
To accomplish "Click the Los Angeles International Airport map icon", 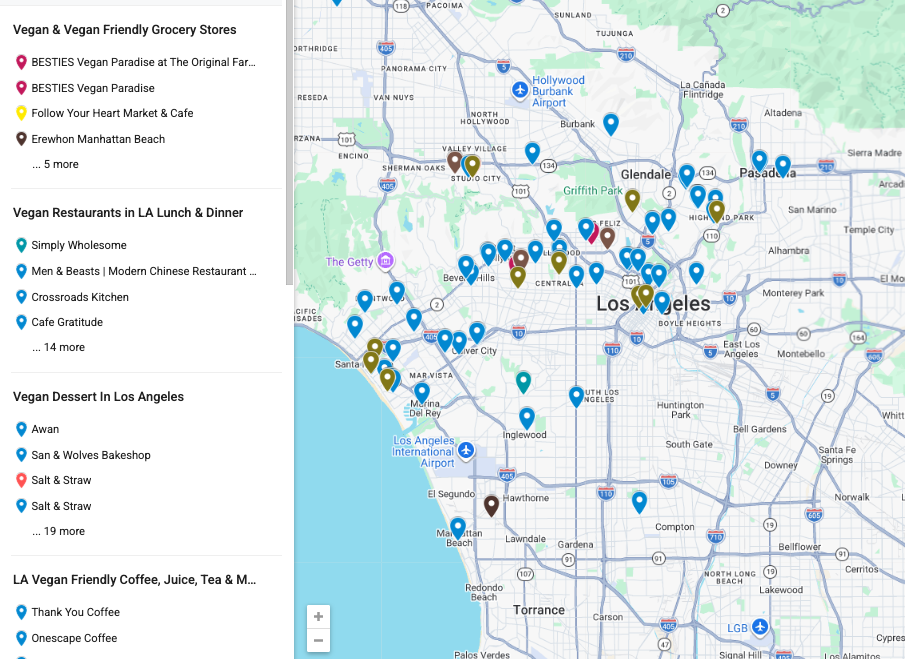I will click(466, 450).
